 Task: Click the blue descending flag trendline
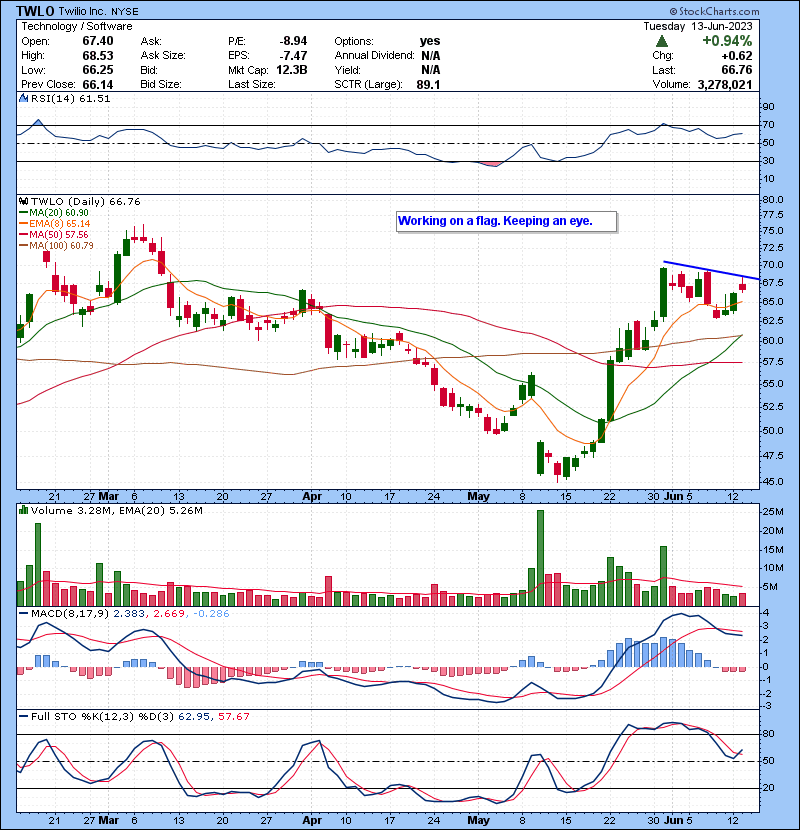click(712, 270)
